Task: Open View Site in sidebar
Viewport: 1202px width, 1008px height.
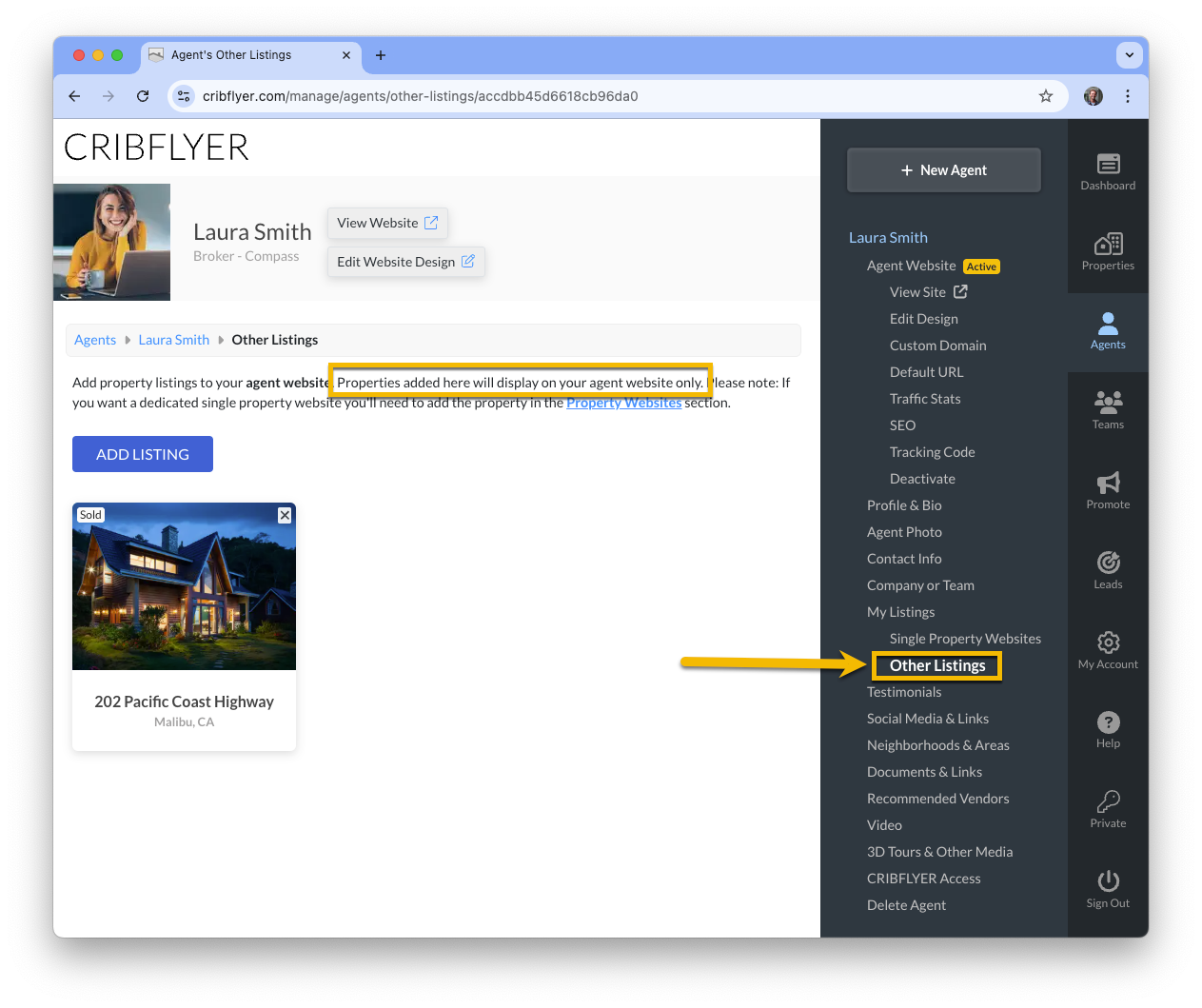Action: pyautogui.click(x=928, y=292)
